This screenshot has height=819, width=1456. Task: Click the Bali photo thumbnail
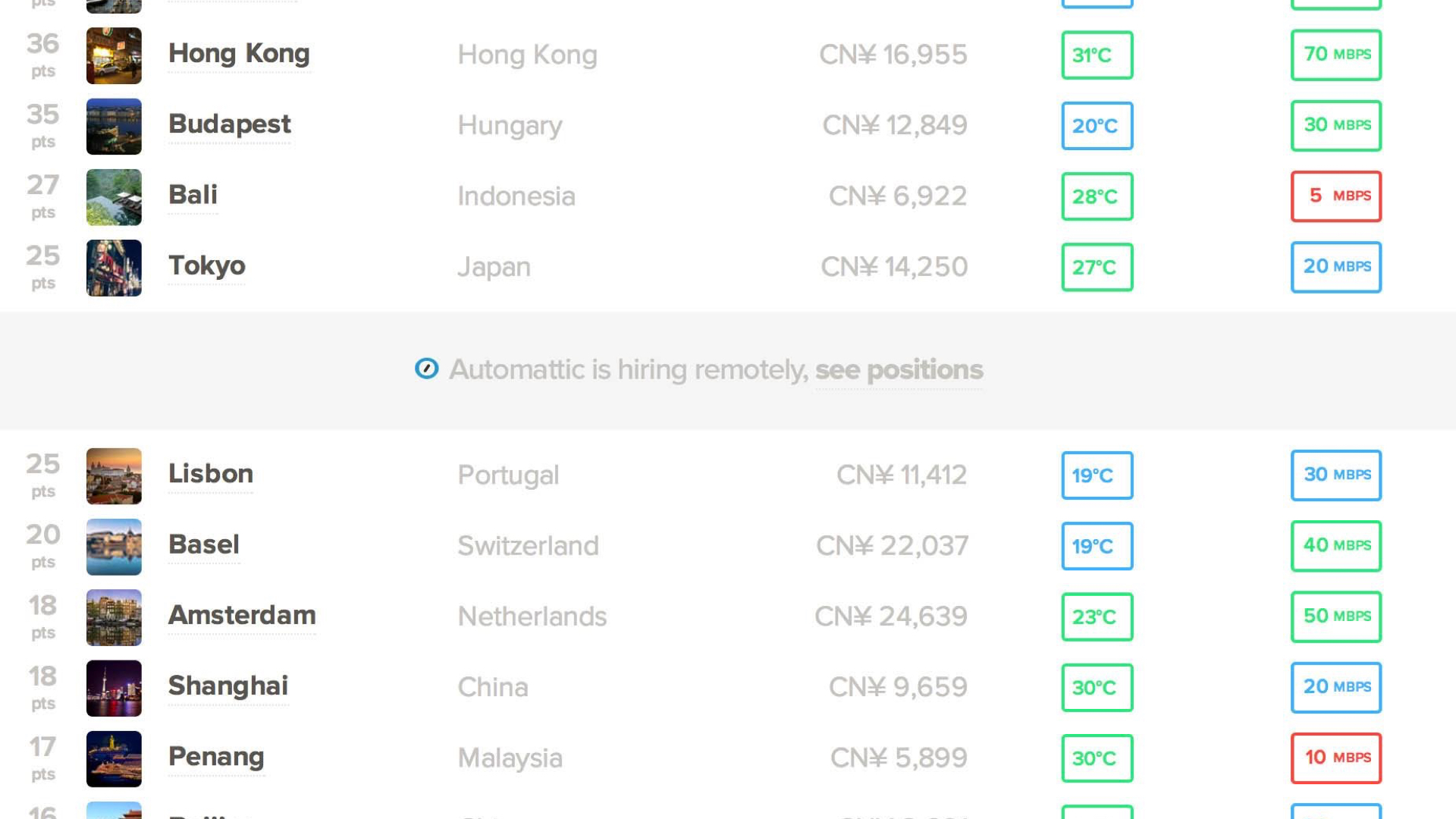114,197
